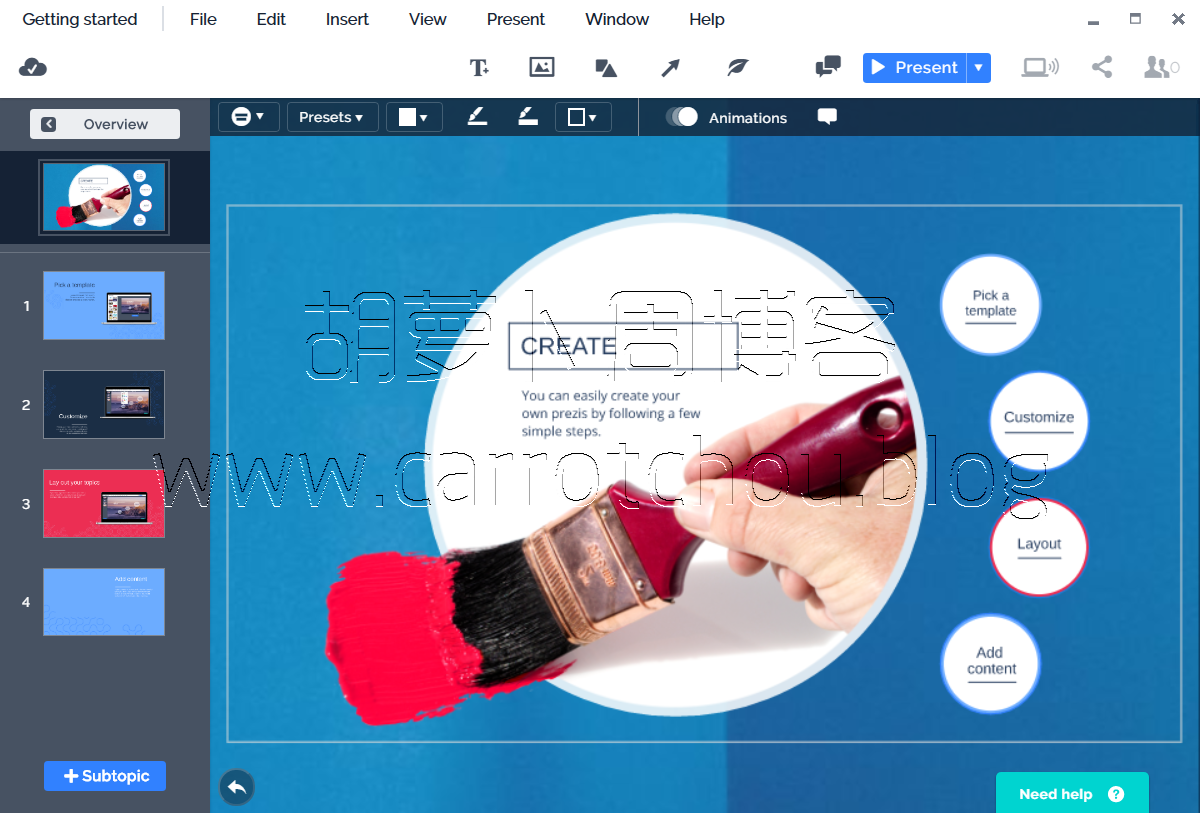Viewport: 1200px width, 813px height.
Task: Open the insert Image tool
Action: [x=542, y=67]
